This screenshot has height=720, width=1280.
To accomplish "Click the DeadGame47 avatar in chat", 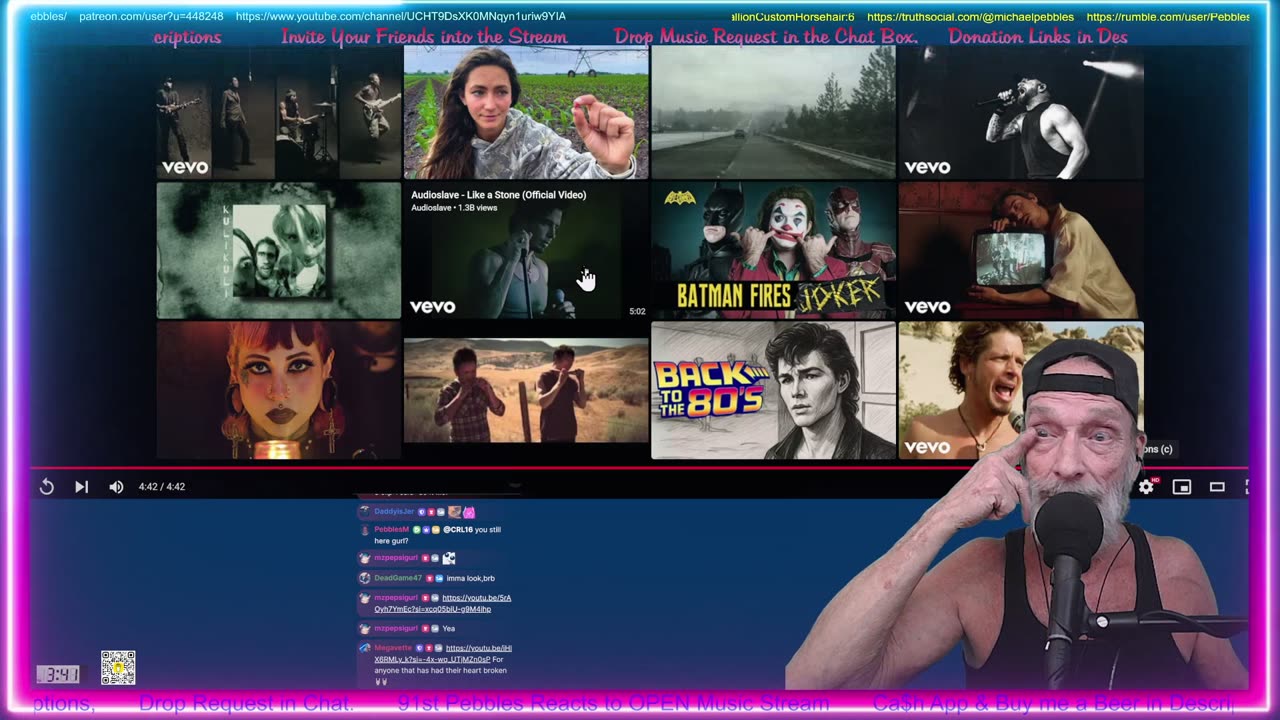I will (x=365, y=578).
